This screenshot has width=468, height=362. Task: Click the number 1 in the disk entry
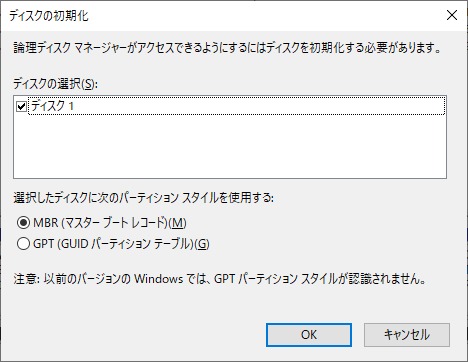coord(71,106)
